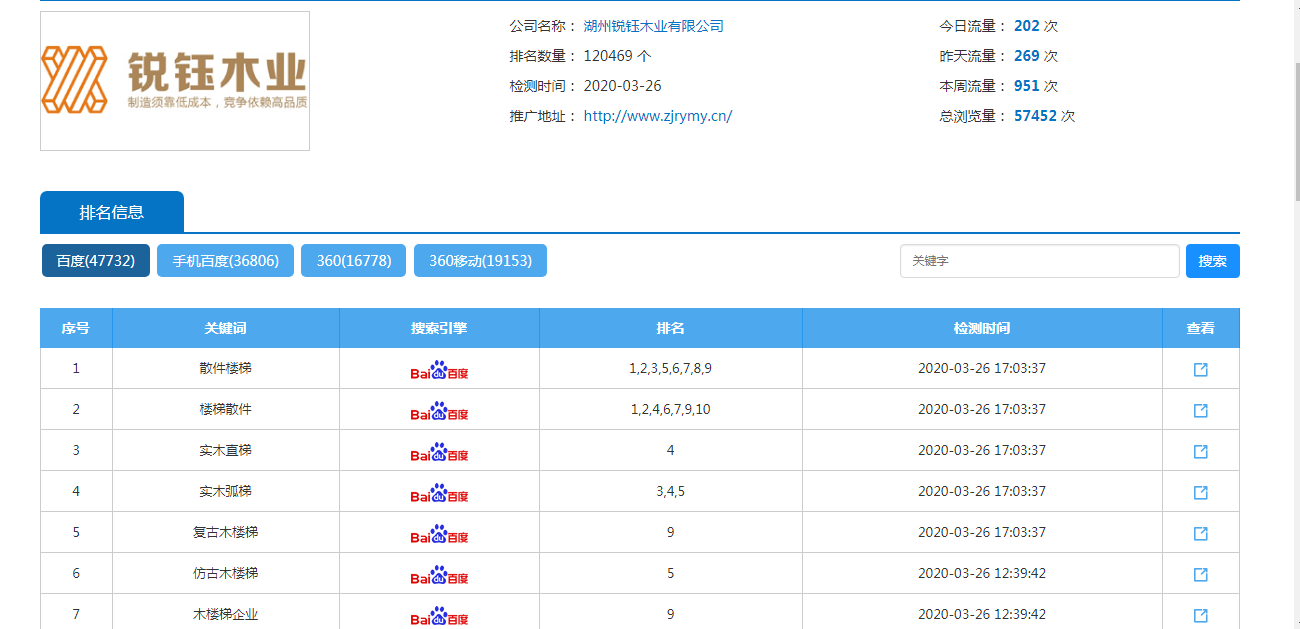The image size is (1300, 629).
Task: Click the Baidu engine icon for 仿古木楼梯
Action: coord(439,573)
